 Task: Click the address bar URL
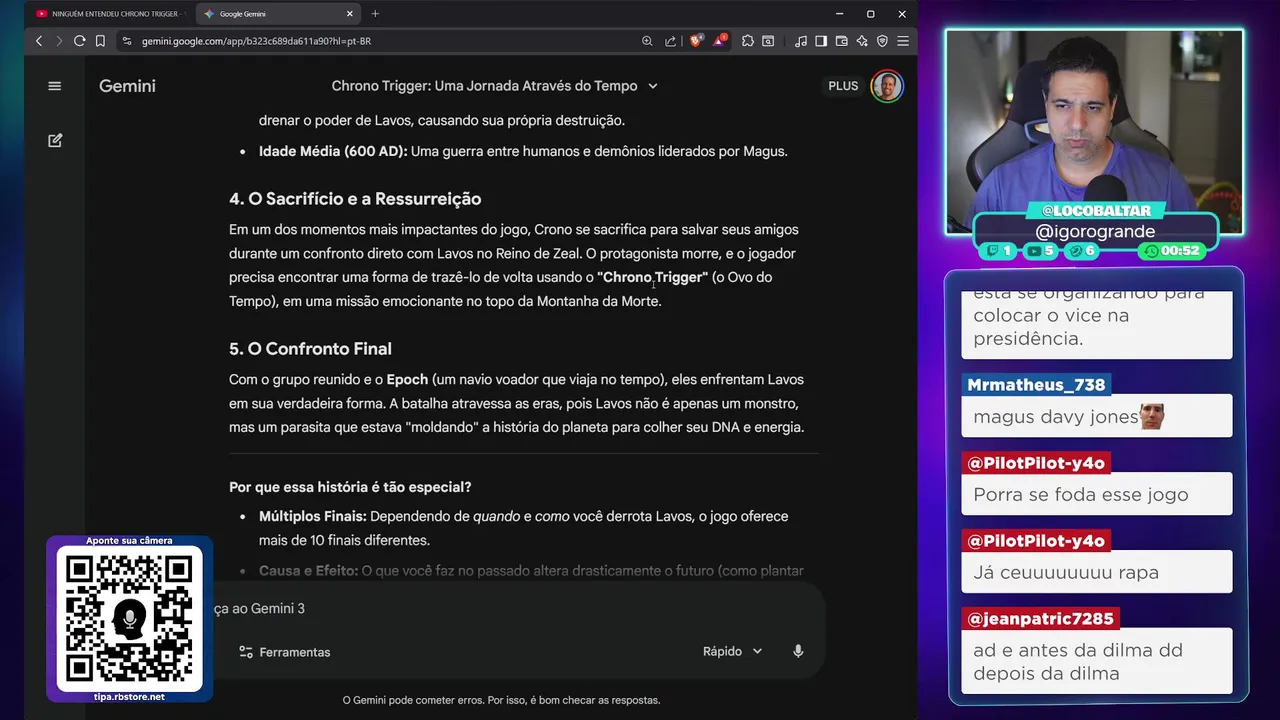[x=256, y=41]
